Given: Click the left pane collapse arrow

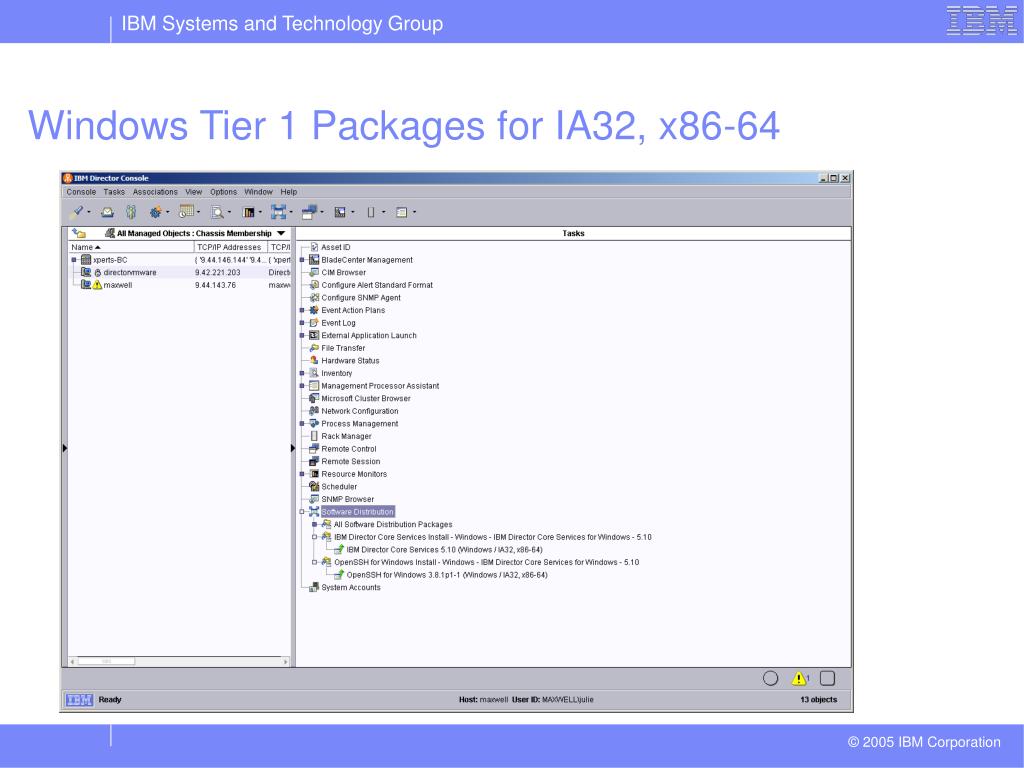Looking at the screenshot, I should [x=65, y=448].
